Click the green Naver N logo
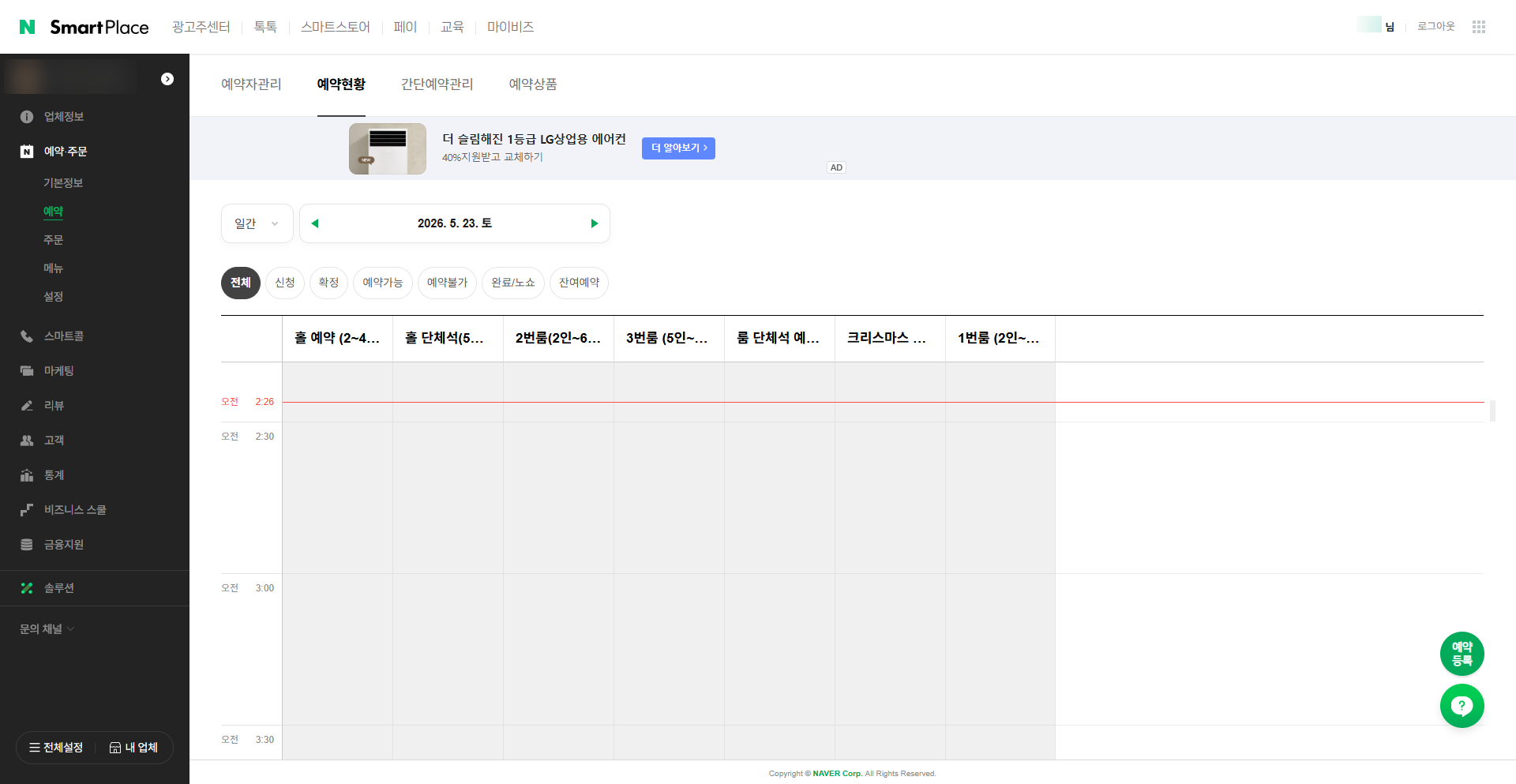 coord(27,27)
